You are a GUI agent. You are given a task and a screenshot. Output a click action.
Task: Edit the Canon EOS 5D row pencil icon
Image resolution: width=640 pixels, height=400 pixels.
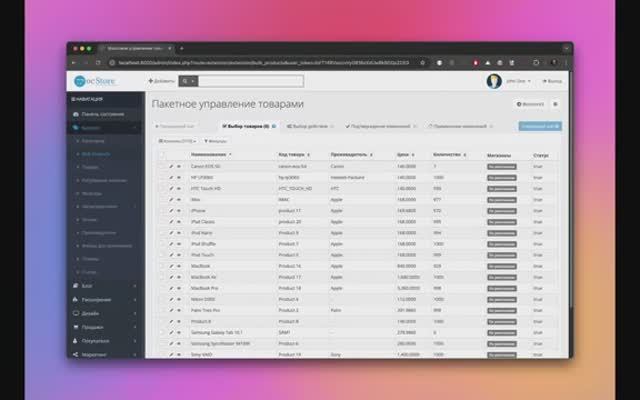(171, 166)
